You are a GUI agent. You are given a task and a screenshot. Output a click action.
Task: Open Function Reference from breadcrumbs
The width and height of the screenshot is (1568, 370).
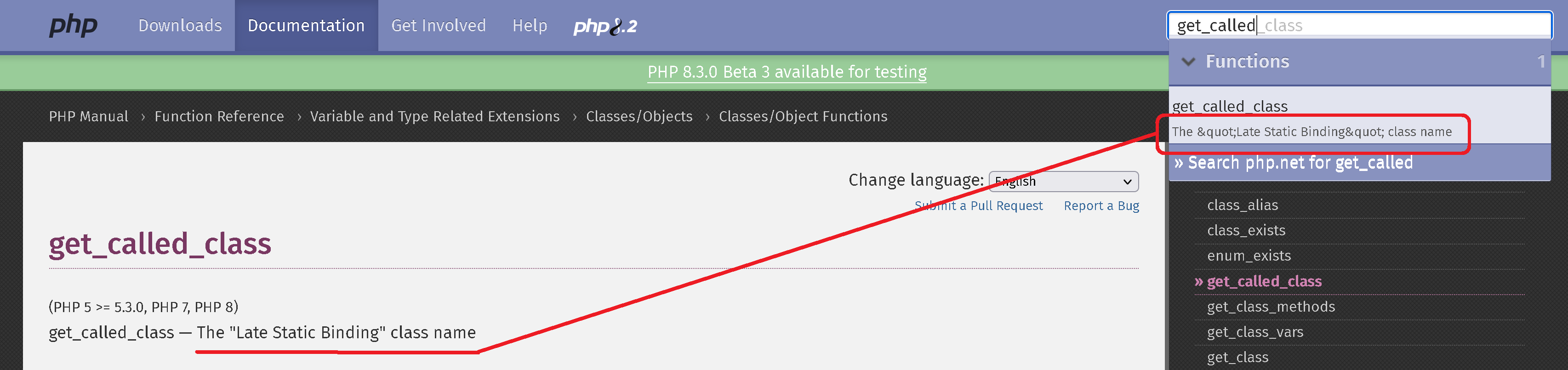218,116
